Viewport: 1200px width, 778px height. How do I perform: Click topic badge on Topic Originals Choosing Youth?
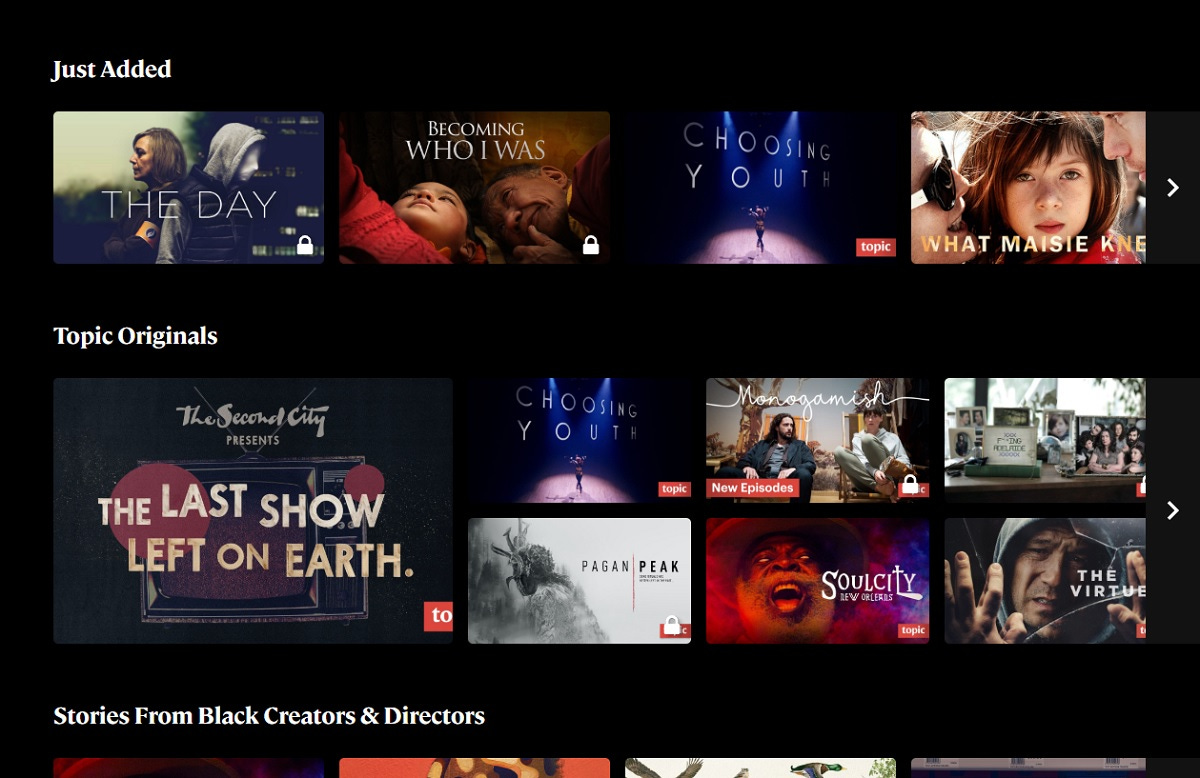[x=674, y=489]
